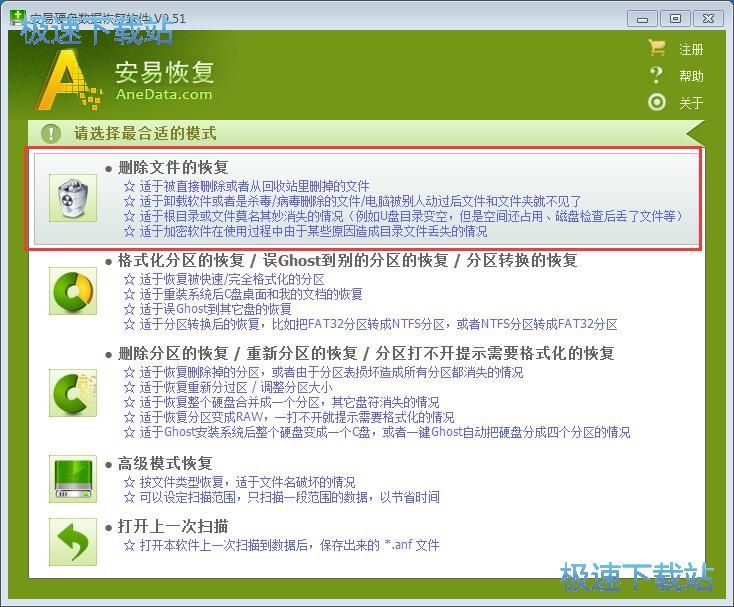
Task: Select 打开上一次扫描 mode heading
Action: tap(173, 526)
